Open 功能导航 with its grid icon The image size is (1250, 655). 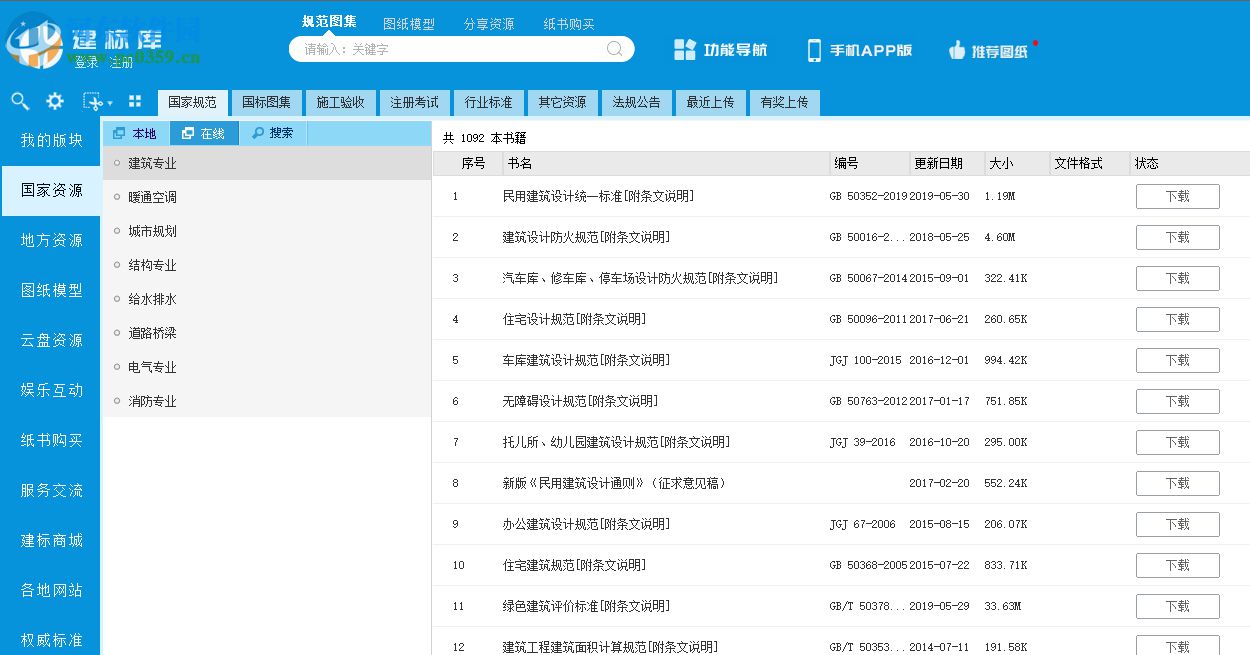coord(684,50)
